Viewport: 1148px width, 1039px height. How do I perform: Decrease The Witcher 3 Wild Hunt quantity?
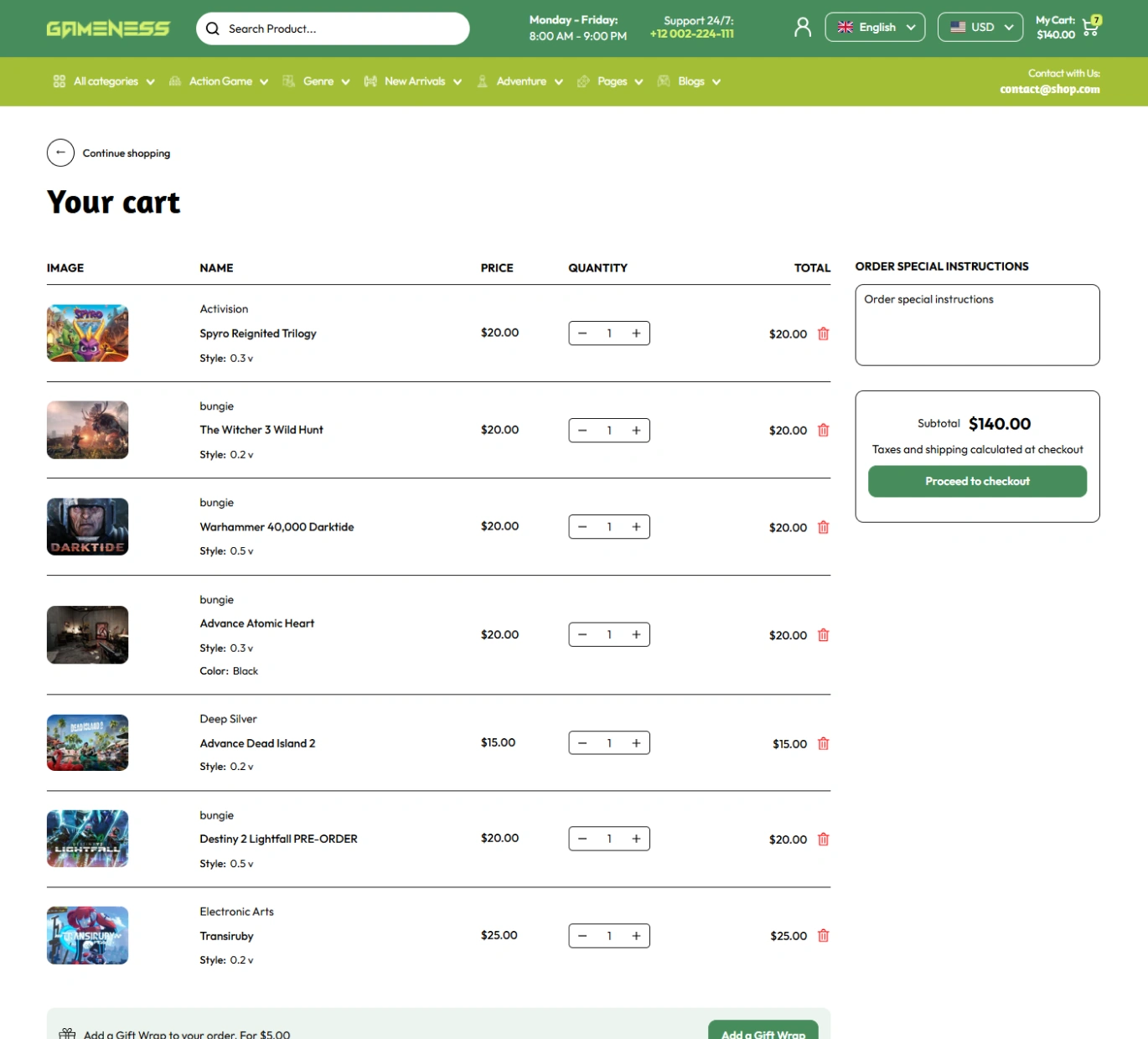pos(582,431)
